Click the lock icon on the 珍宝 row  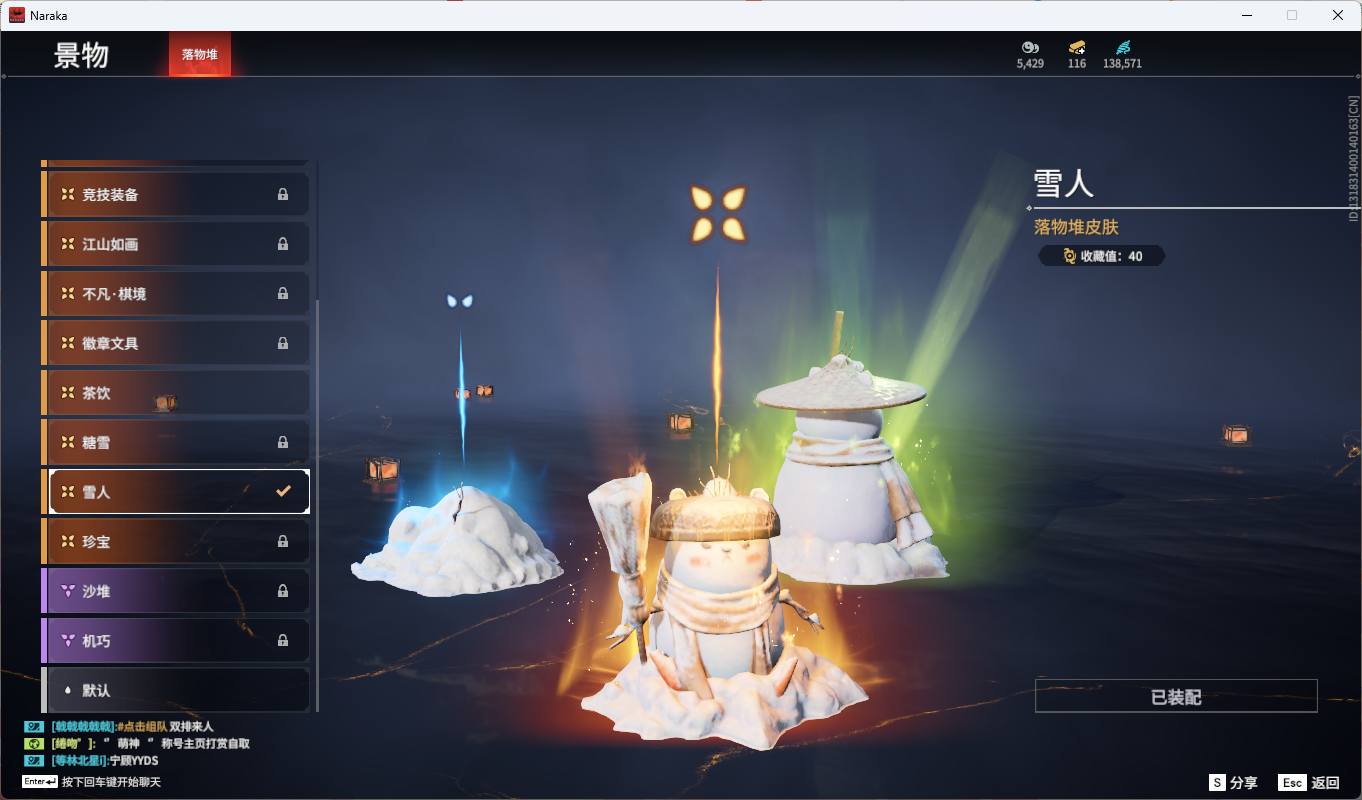click(x=283, y=541)
